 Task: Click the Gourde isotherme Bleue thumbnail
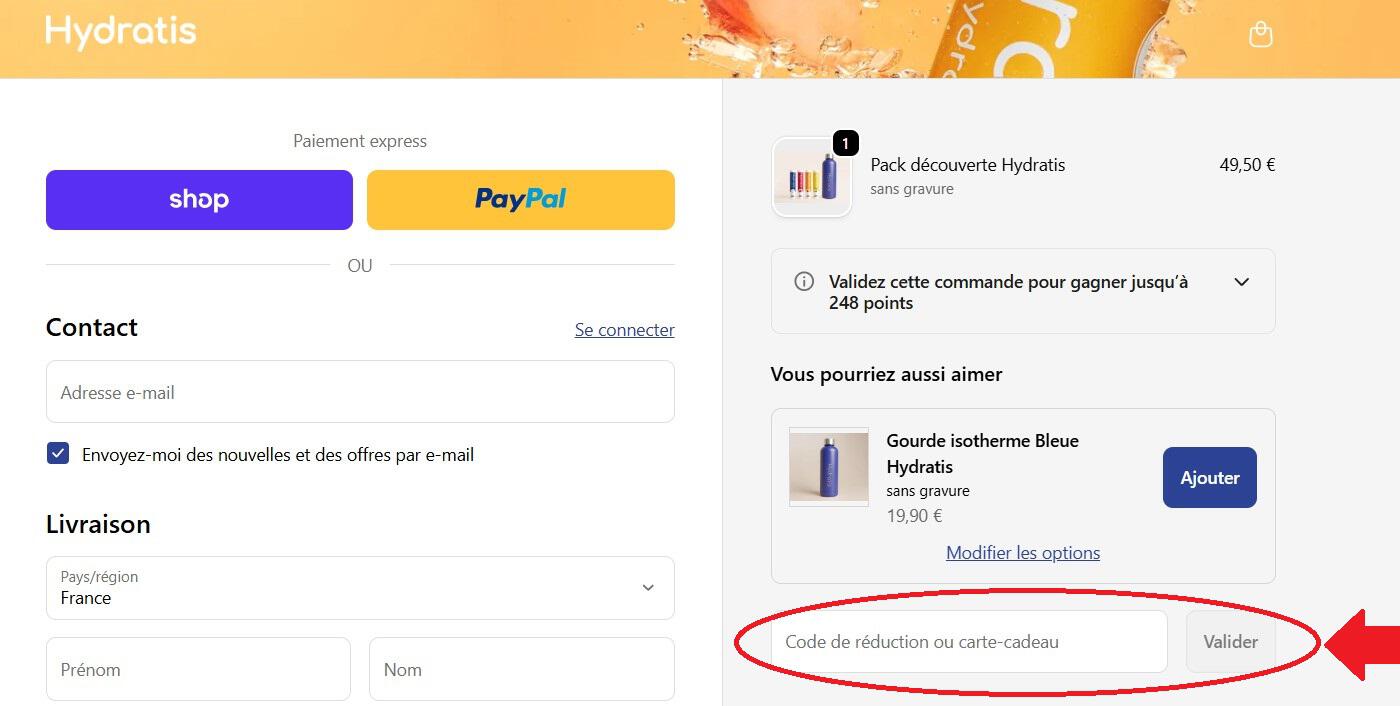(829, 467)
